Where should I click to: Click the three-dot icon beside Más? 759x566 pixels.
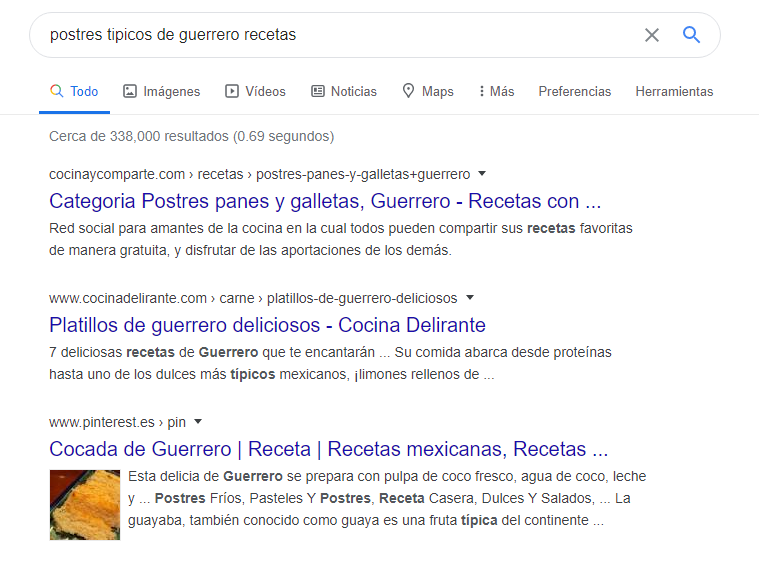(481, 91)
